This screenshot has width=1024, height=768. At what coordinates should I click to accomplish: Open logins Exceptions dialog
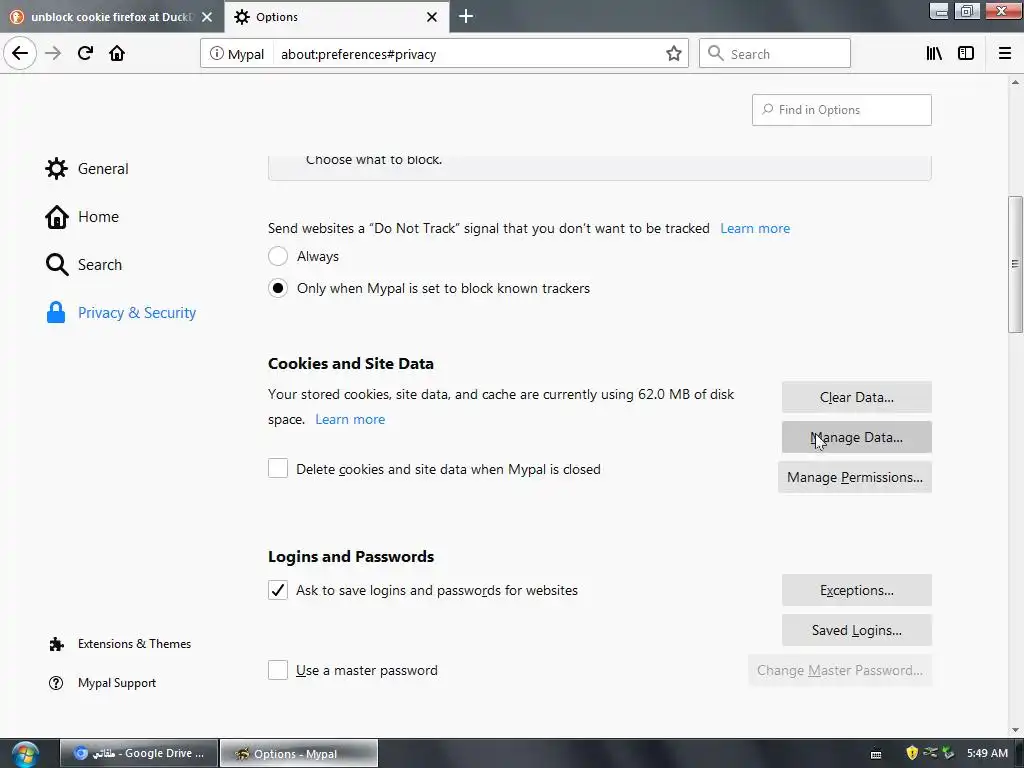[856, 590]
